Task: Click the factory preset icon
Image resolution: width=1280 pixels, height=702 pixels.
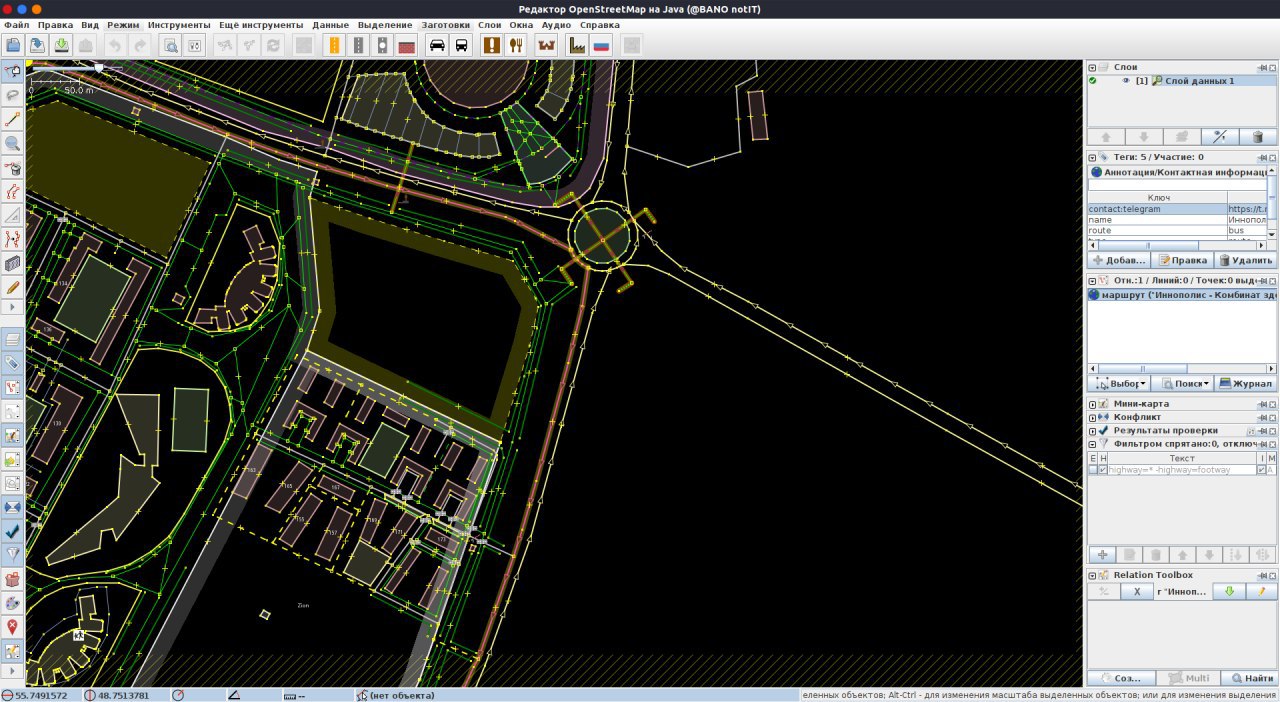Action: click(577, 45)
